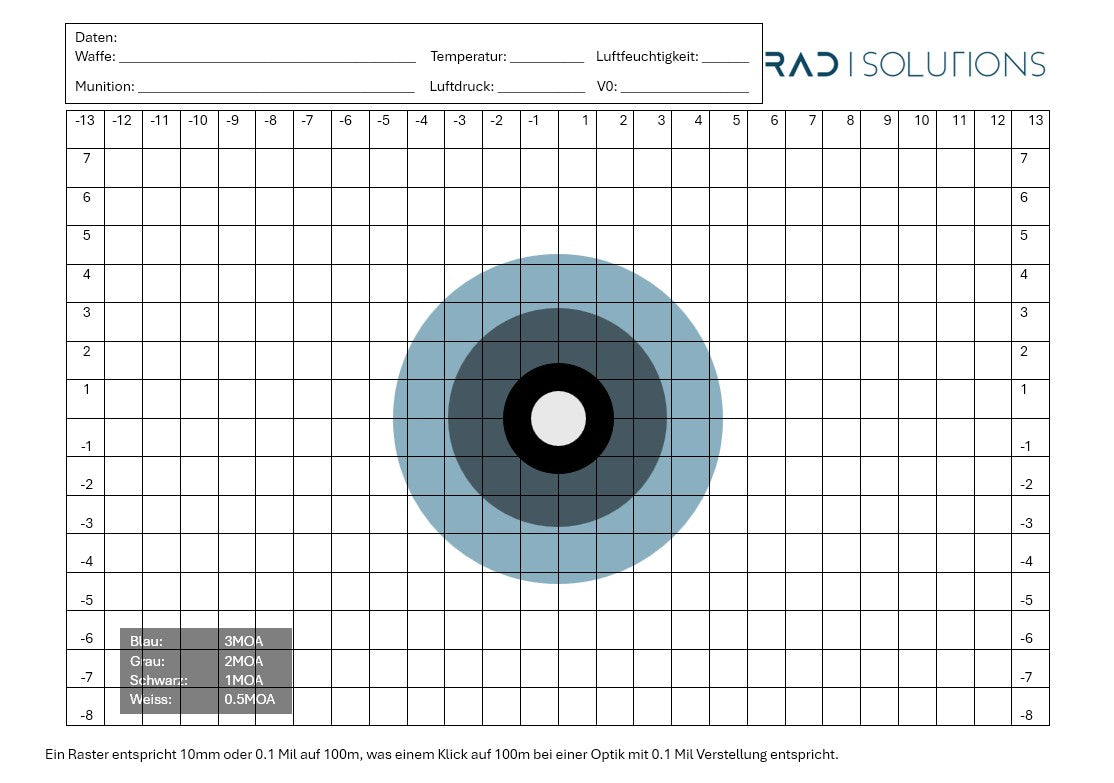
Task: Click the '0.5MOA' legend value
Action: [x=249, y=699]
